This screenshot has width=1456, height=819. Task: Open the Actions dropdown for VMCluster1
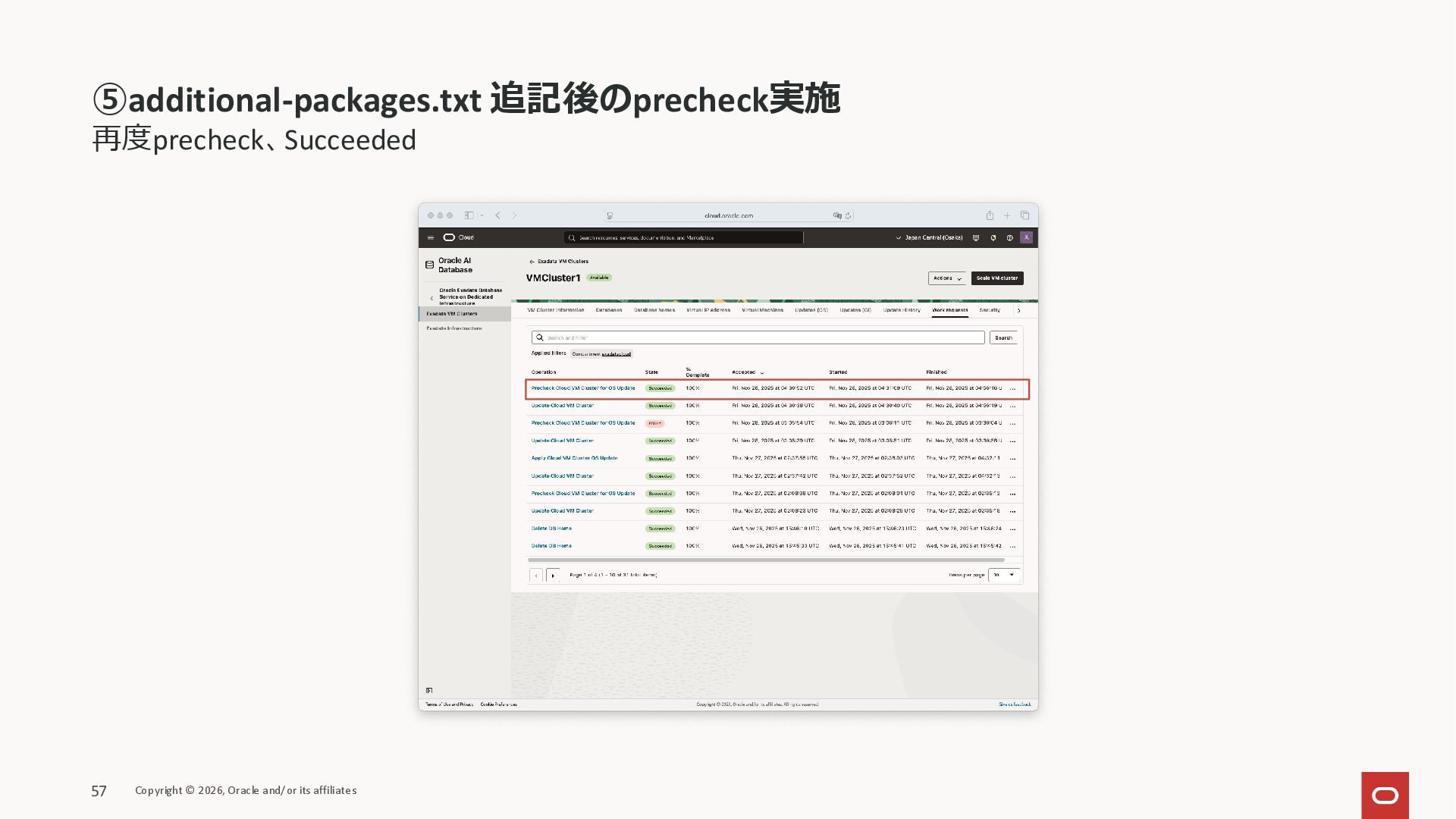947,278
